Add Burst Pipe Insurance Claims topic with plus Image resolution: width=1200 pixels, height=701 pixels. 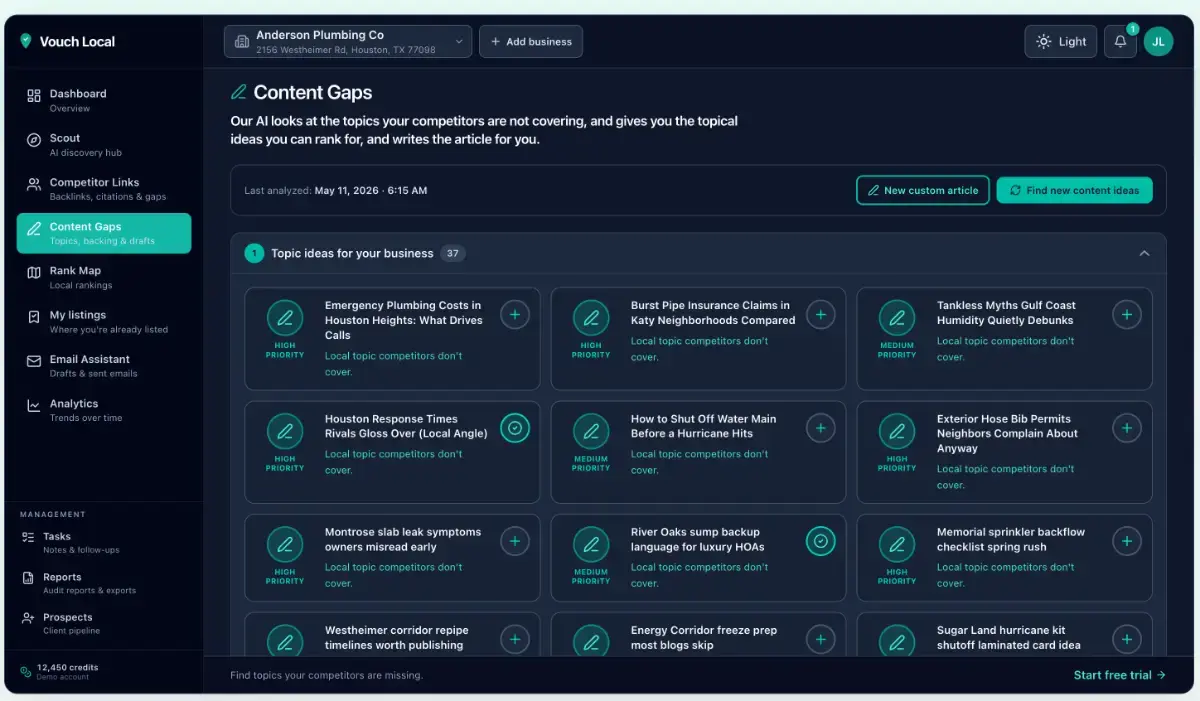tap(821, 314)
